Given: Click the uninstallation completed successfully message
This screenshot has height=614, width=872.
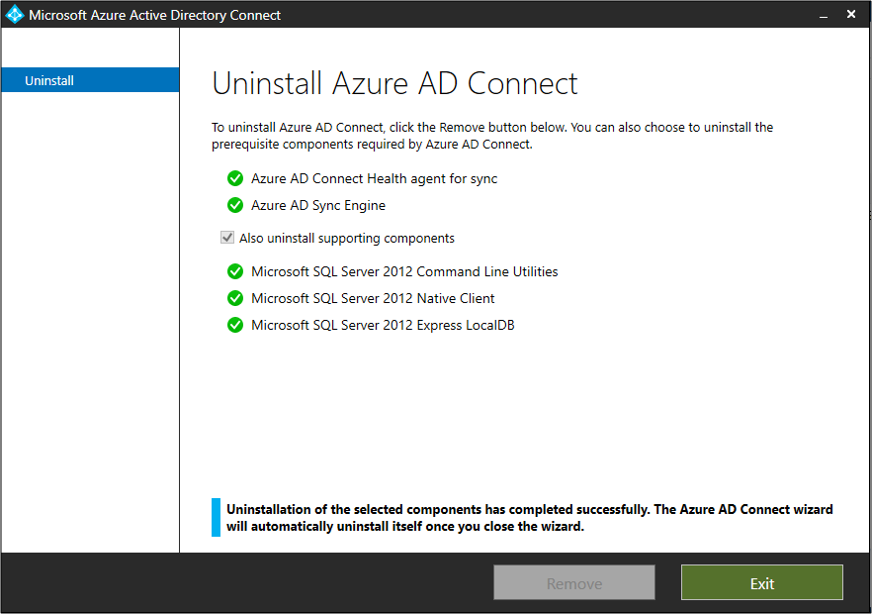Looking at the screenshot, I should click(529, 517).
